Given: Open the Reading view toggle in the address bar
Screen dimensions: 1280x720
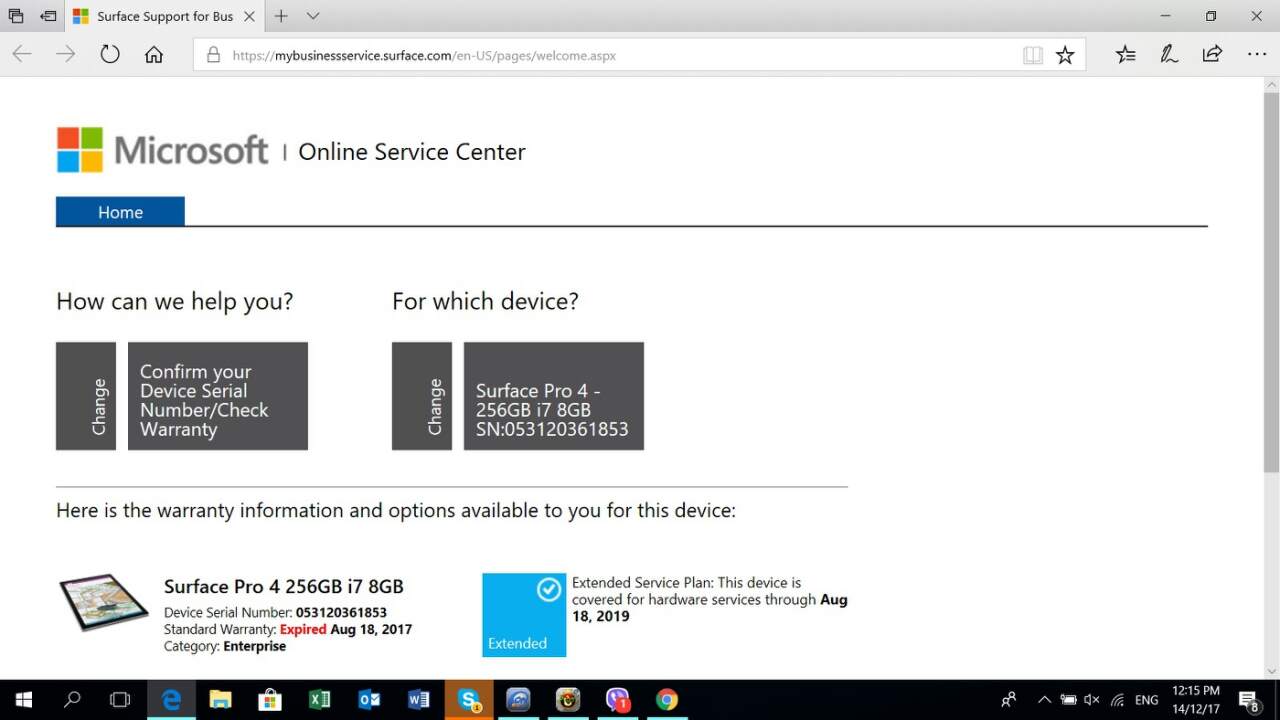Looking at the screenshot, I should coord(1032,54).
